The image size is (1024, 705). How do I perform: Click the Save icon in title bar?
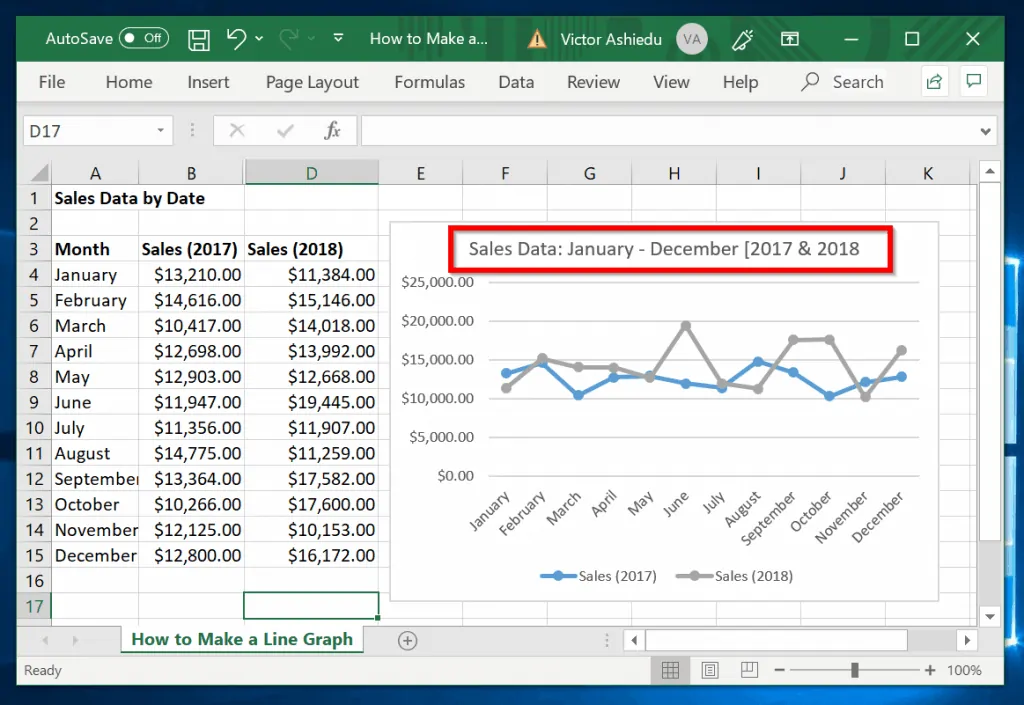point(199,39)
